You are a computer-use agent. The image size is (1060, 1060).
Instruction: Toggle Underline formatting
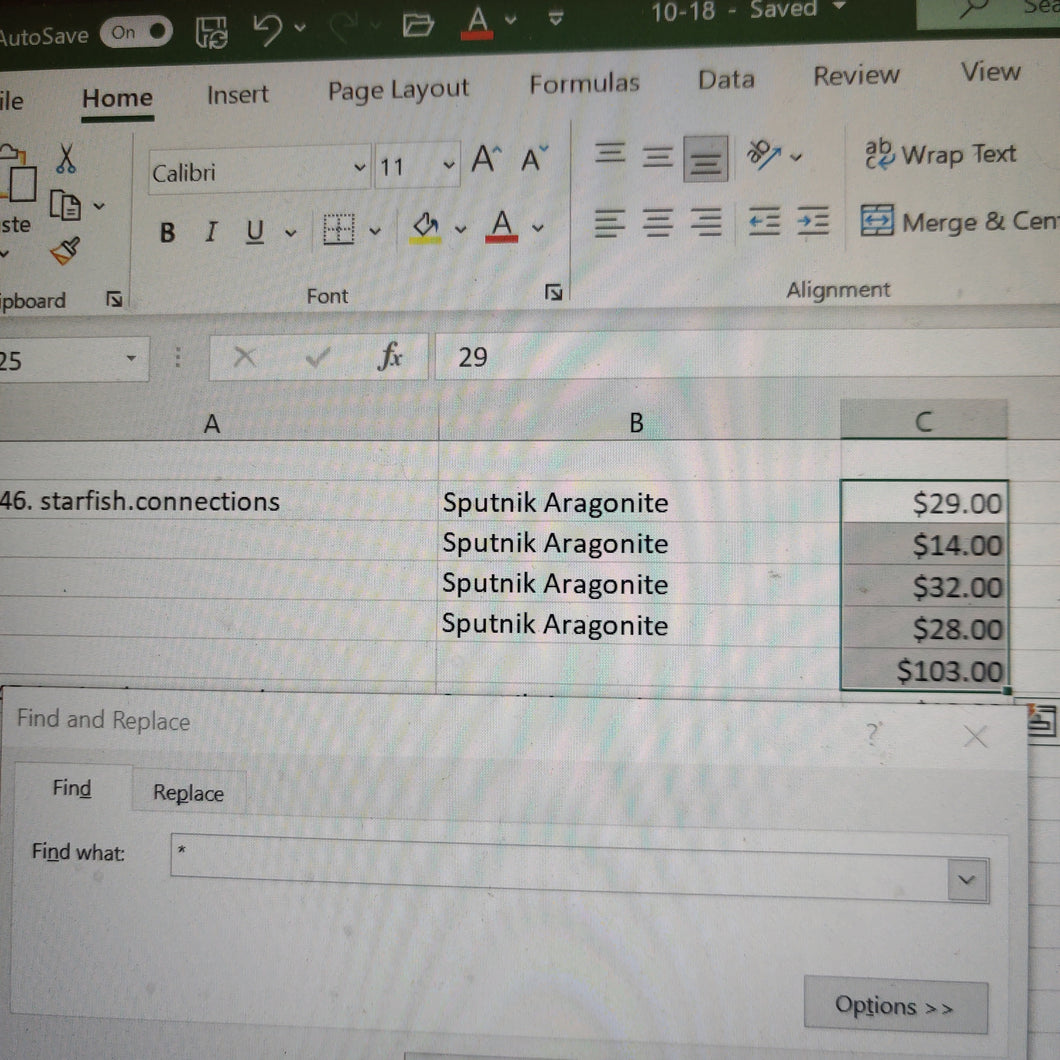[x=254, y=231]
